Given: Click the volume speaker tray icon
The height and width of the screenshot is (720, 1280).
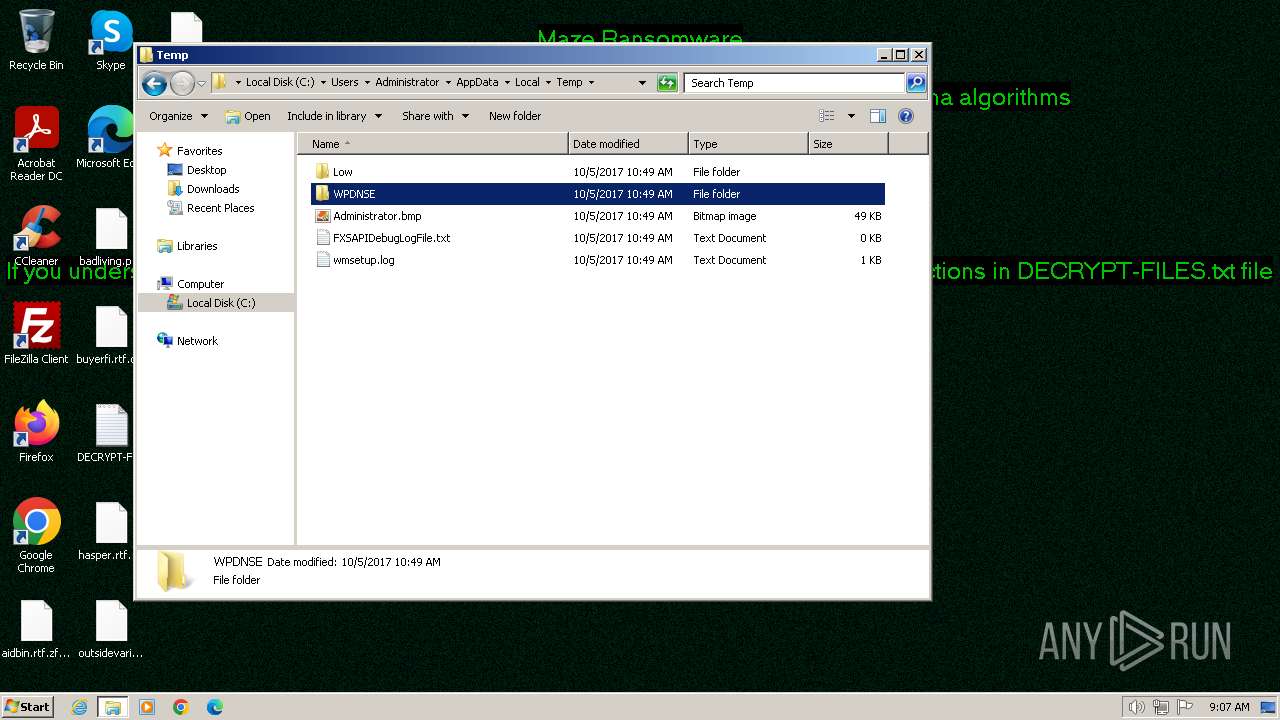Looking at the screenshot, I should pyautogui.click(x=1137, y=707).
